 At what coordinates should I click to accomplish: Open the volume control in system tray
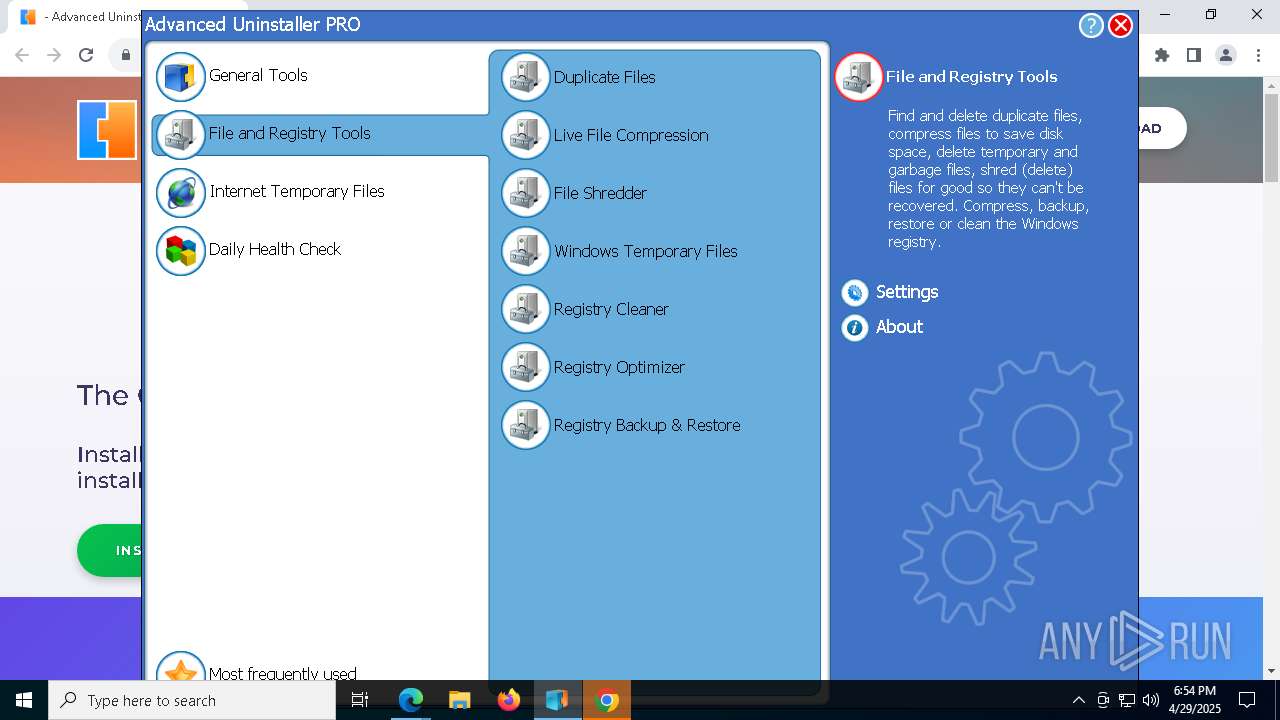point(1150,700)
